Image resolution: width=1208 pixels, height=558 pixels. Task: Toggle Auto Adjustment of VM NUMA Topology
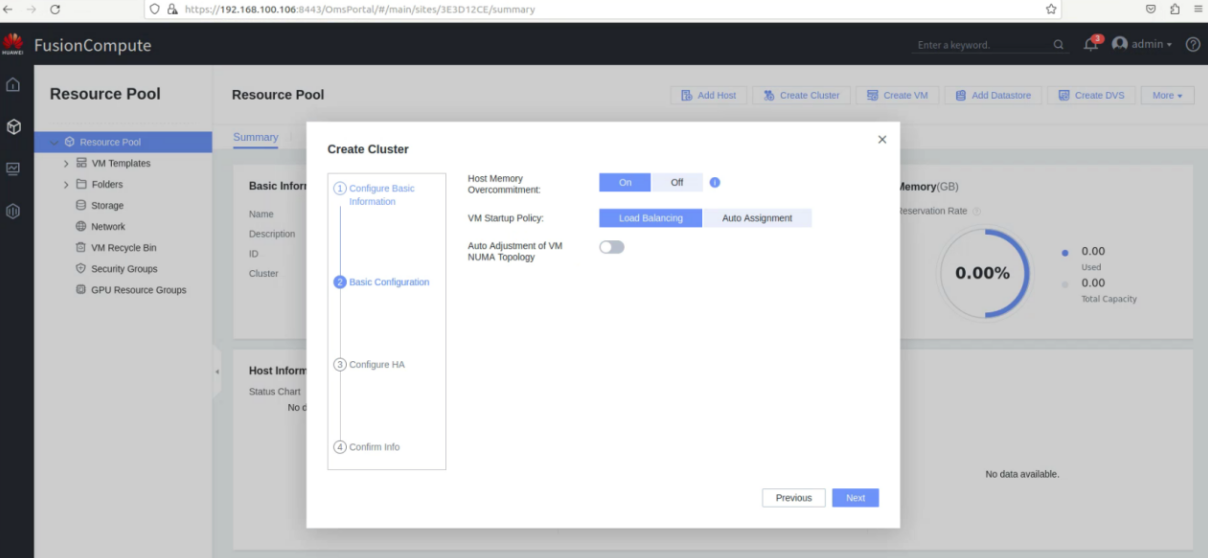coord(612,247)
